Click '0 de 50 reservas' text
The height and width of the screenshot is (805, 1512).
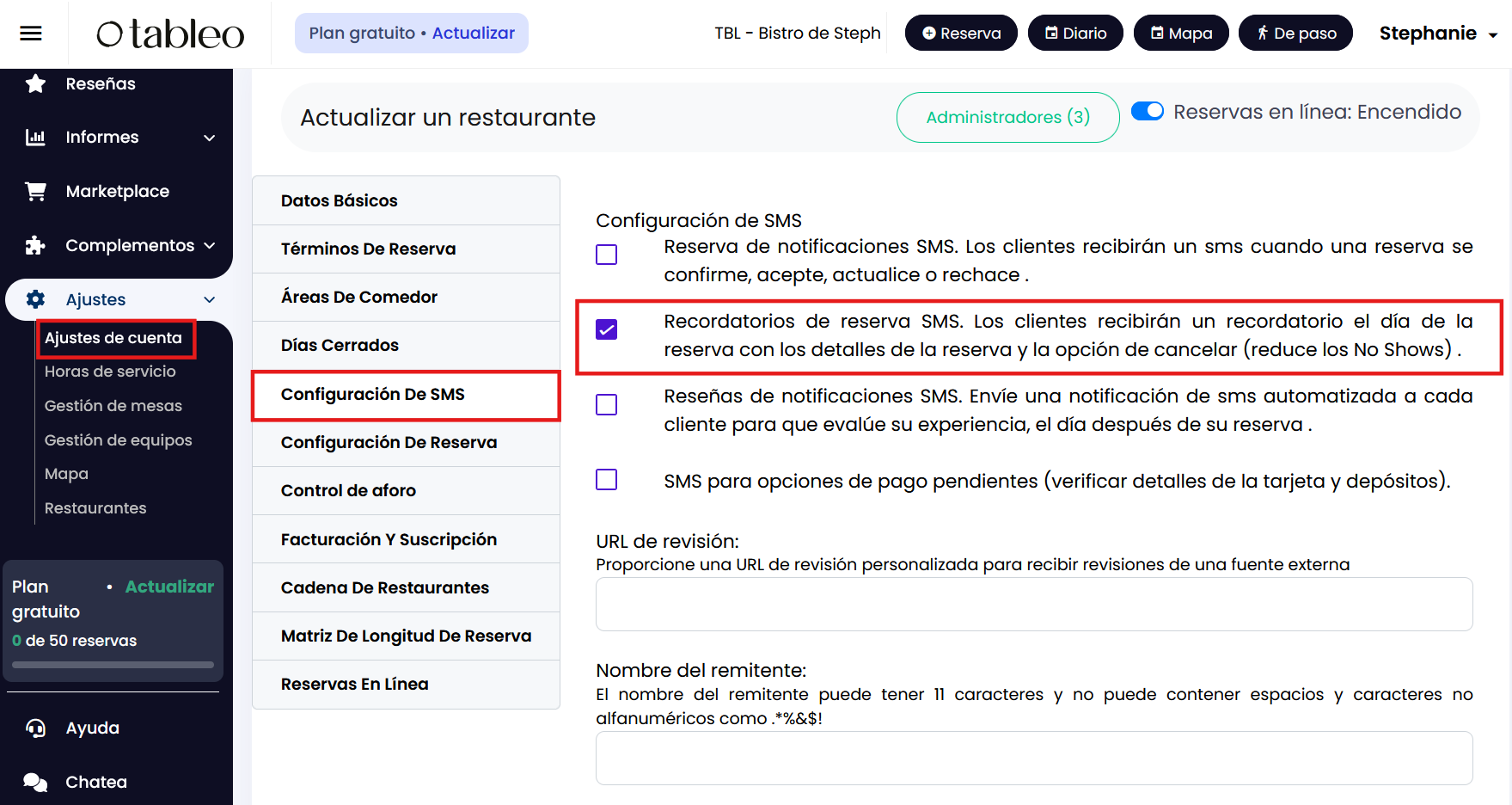[x=75, y=641]
